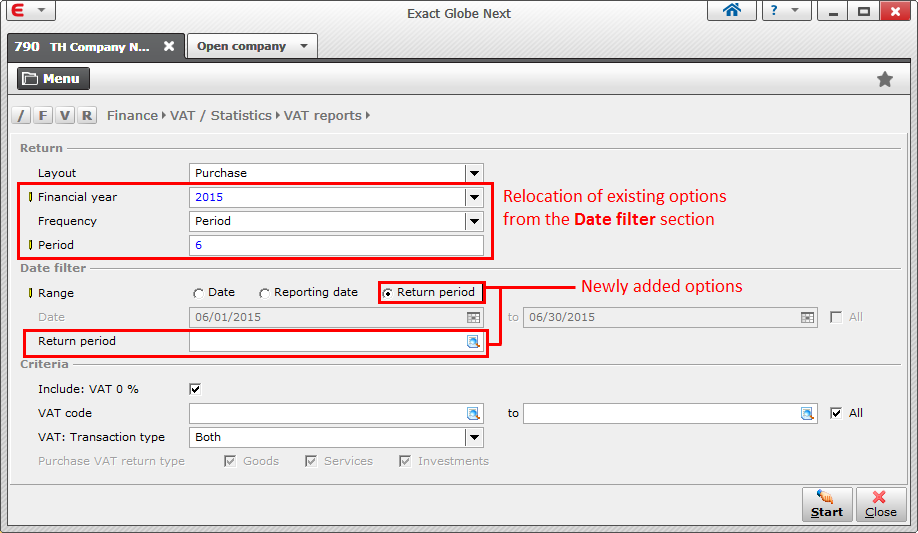918x533 pixels.
Task: Expand the Financial year dropdown
Action: click(474, 197)
